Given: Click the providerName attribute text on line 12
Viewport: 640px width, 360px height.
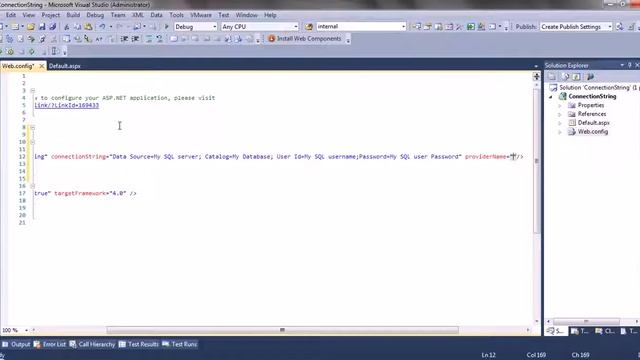Looking at the screenshot, I should point(485,157).
